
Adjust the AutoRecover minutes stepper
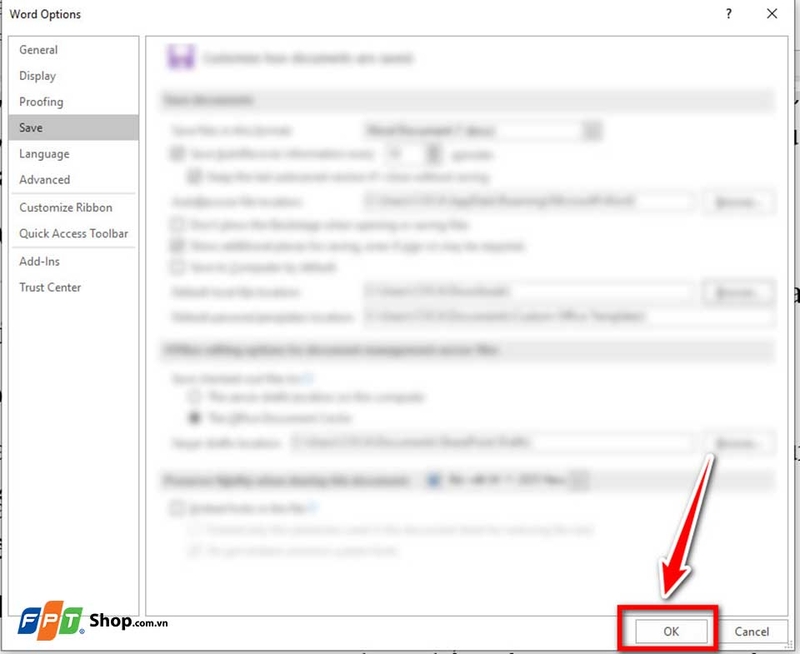(x=433, y=154)
